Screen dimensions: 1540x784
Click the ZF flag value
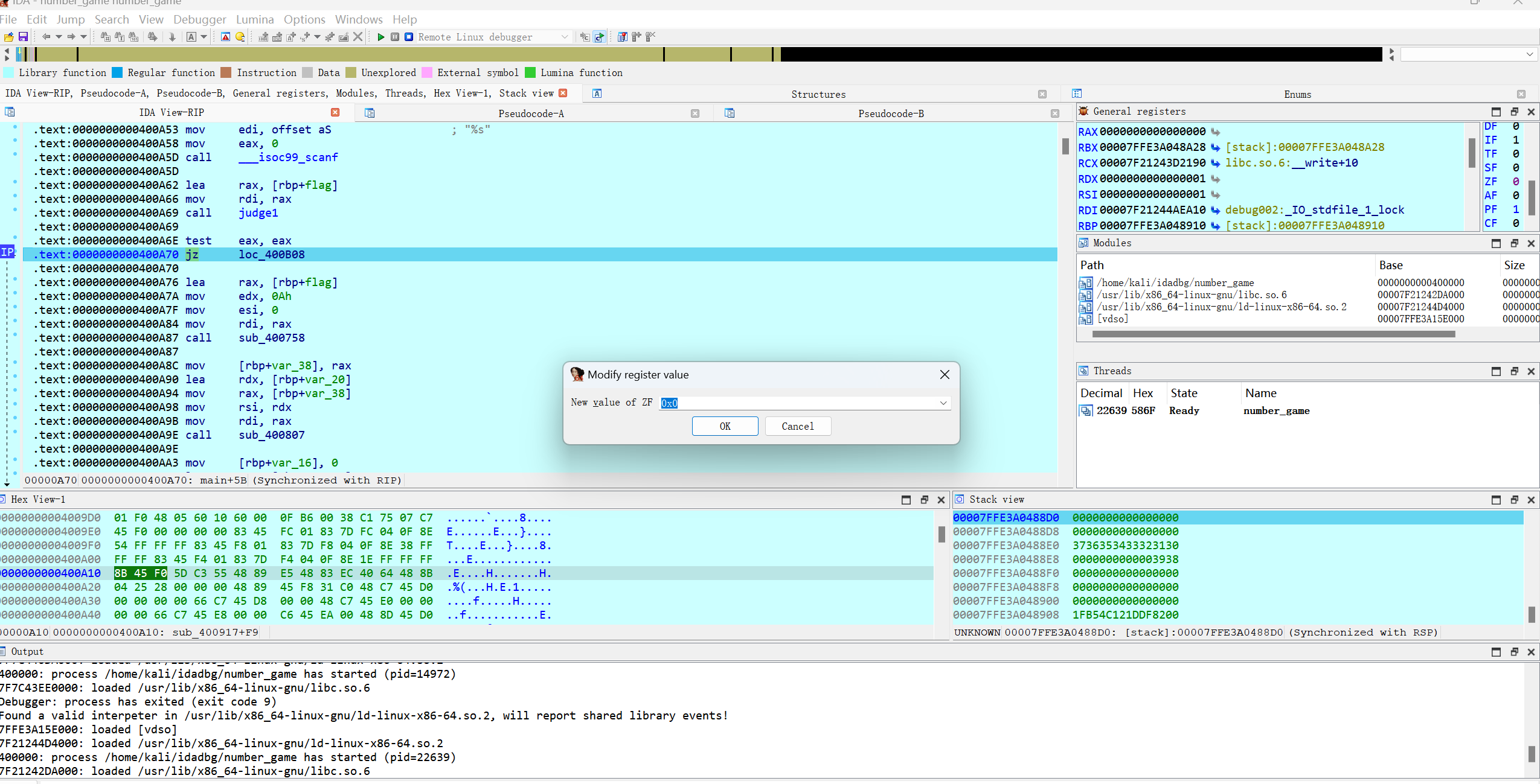click(1515, 182)
